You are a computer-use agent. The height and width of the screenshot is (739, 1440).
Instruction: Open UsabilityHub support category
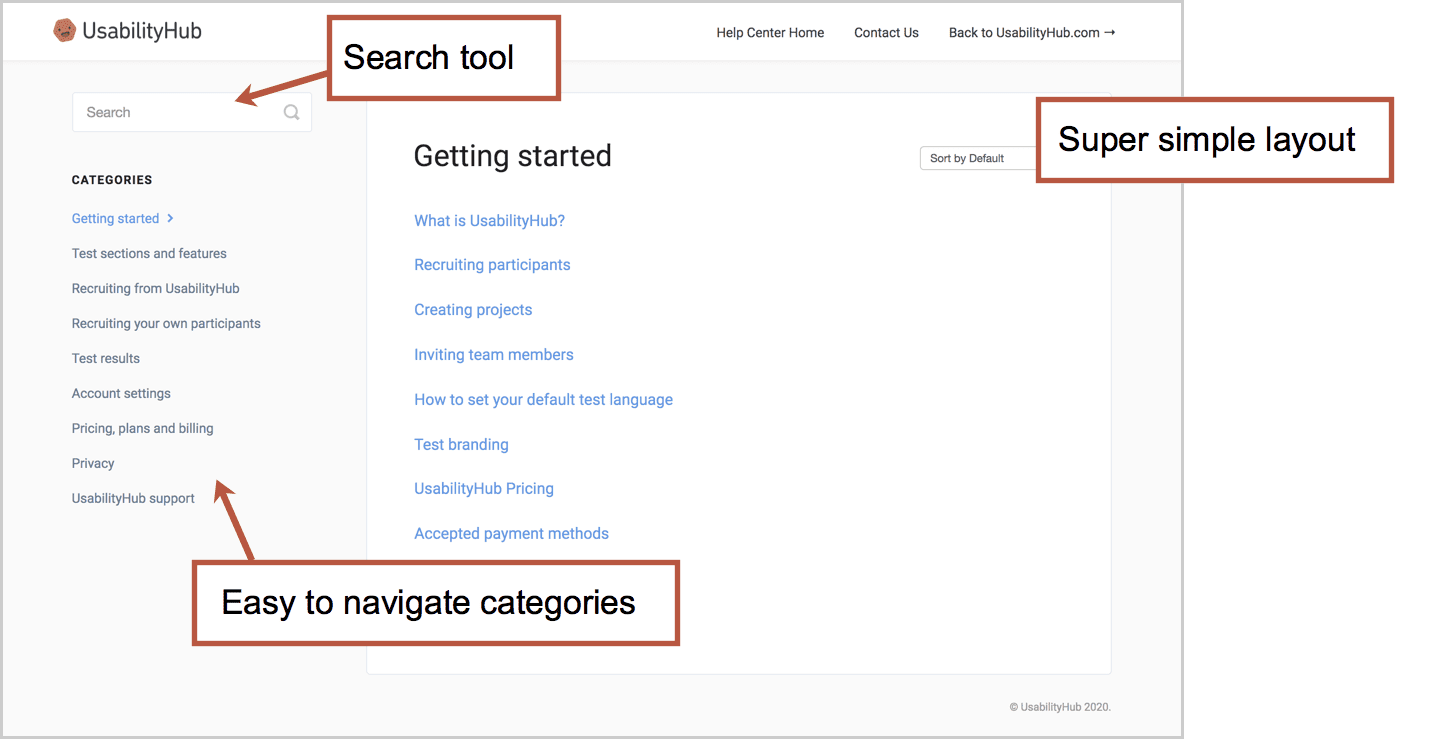click(x=133, y=498)
